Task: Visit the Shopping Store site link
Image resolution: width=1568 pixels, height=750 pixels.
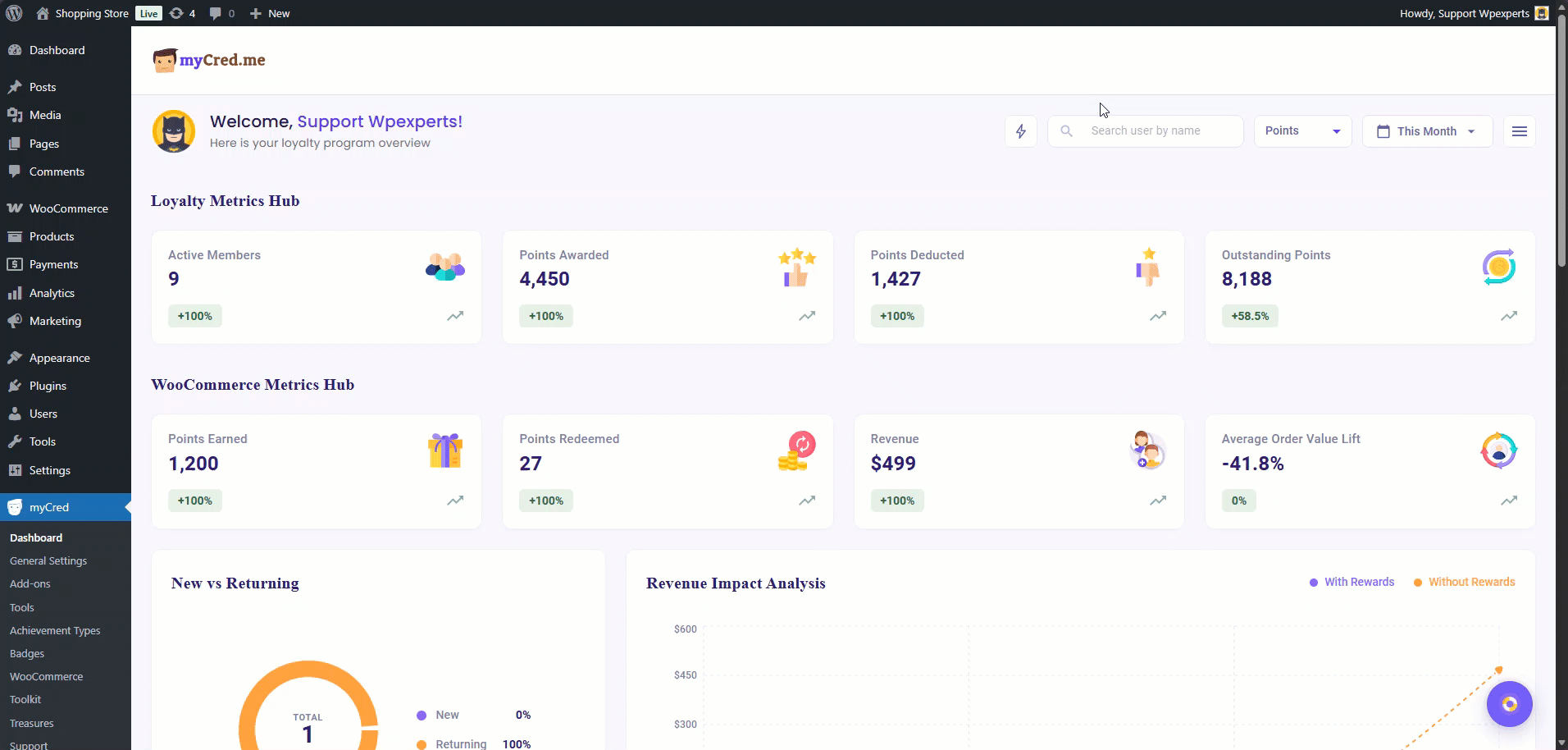Action: pyautogui.click(x=91, y=13)
